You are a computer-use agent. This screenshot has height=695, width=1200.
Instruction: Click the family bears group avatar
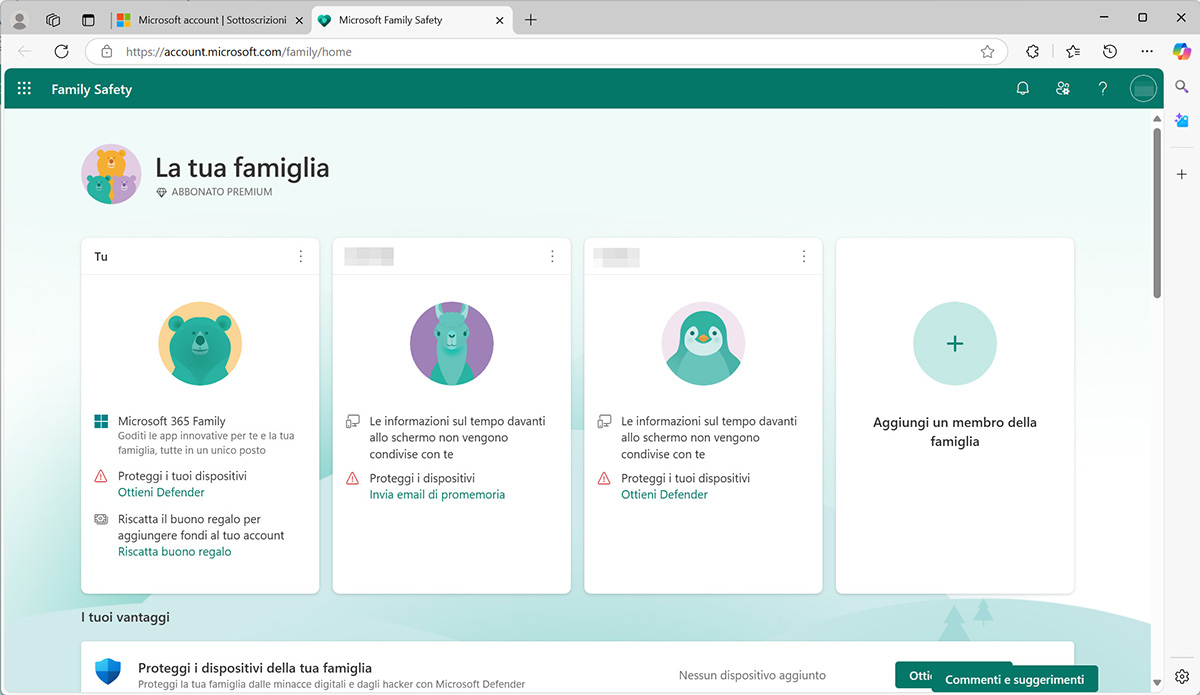pyautogui.click(x=110, y=175)
